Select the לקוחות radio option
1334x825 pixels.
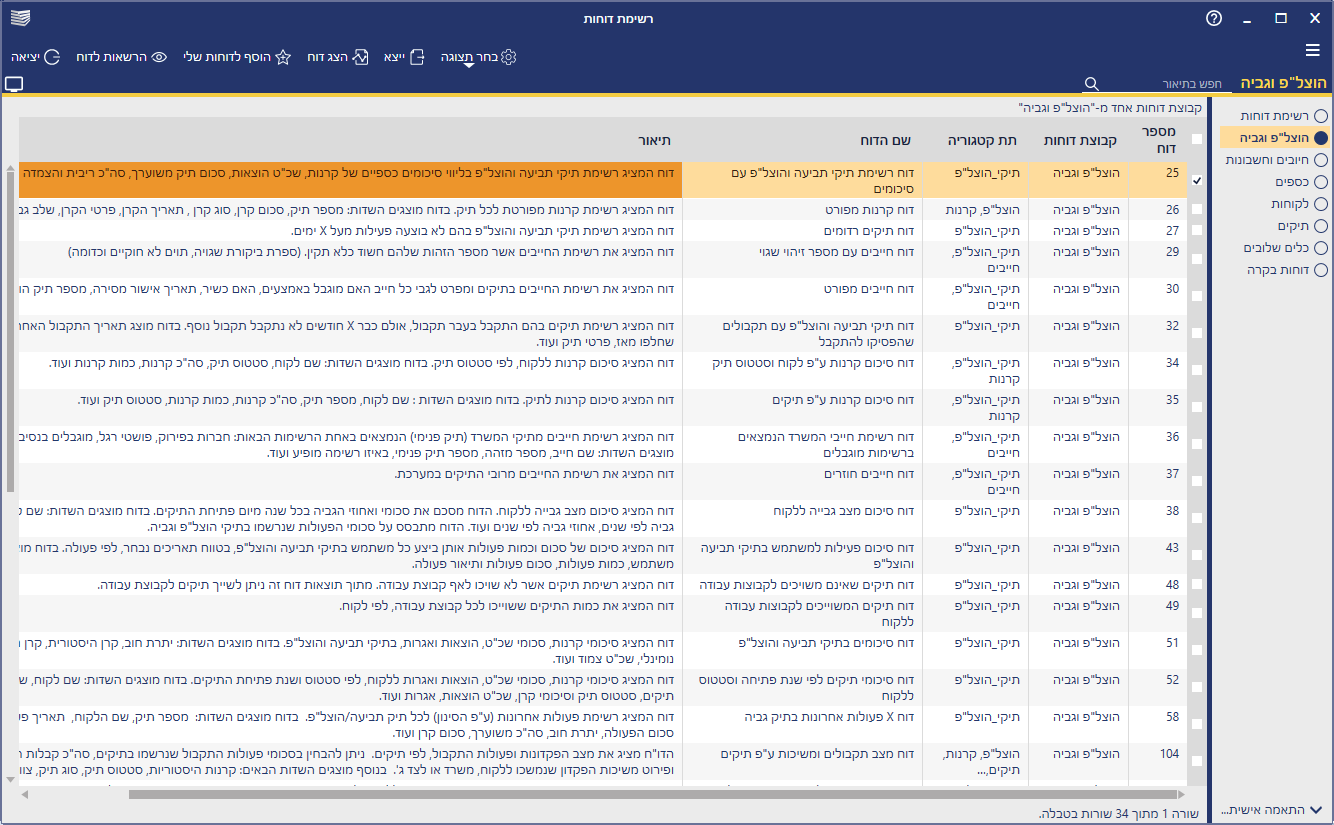click(1320, 204)
